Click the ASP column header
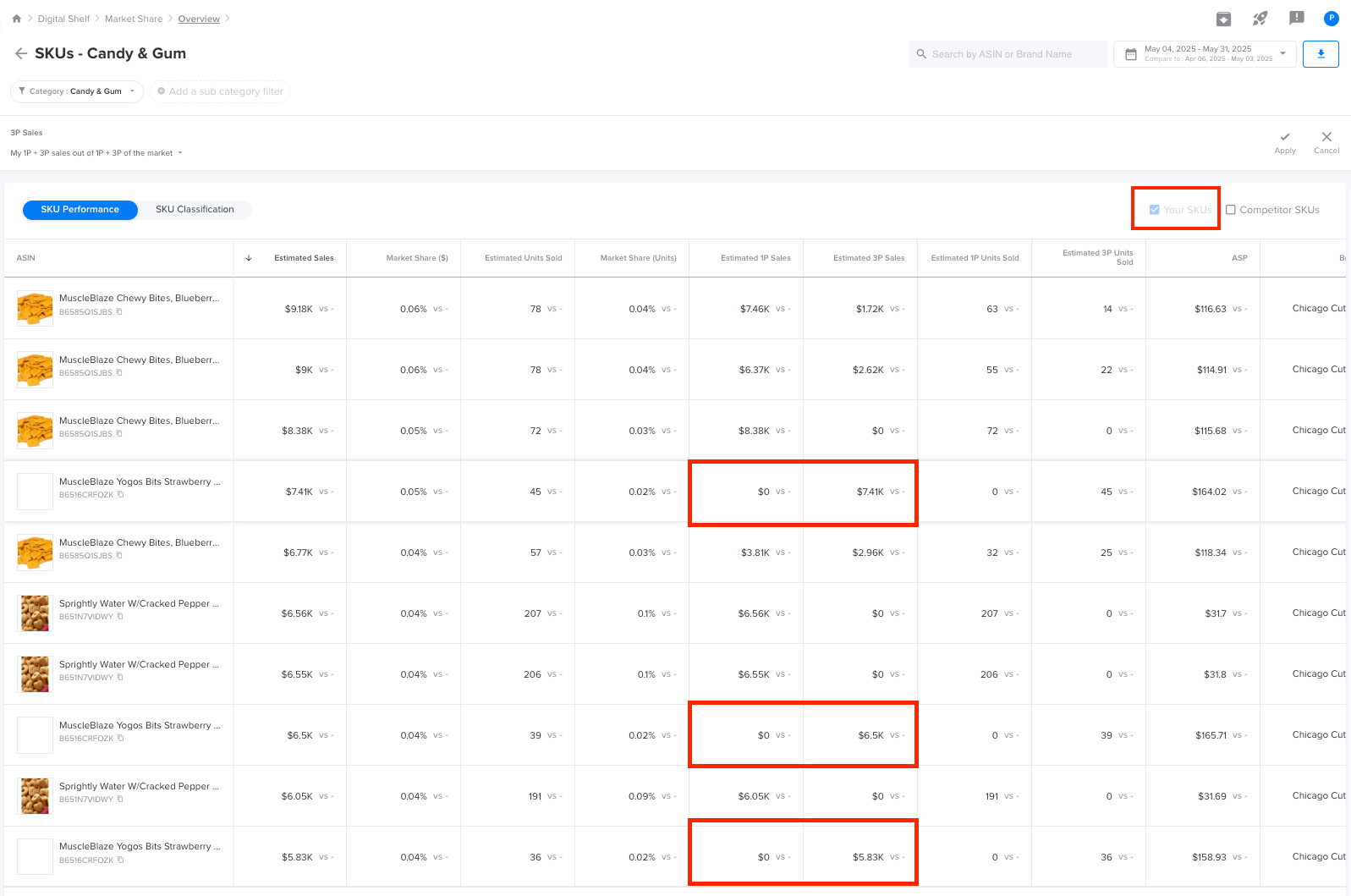Screen dimensions: 1351x896 click(x=1239, y=258)
